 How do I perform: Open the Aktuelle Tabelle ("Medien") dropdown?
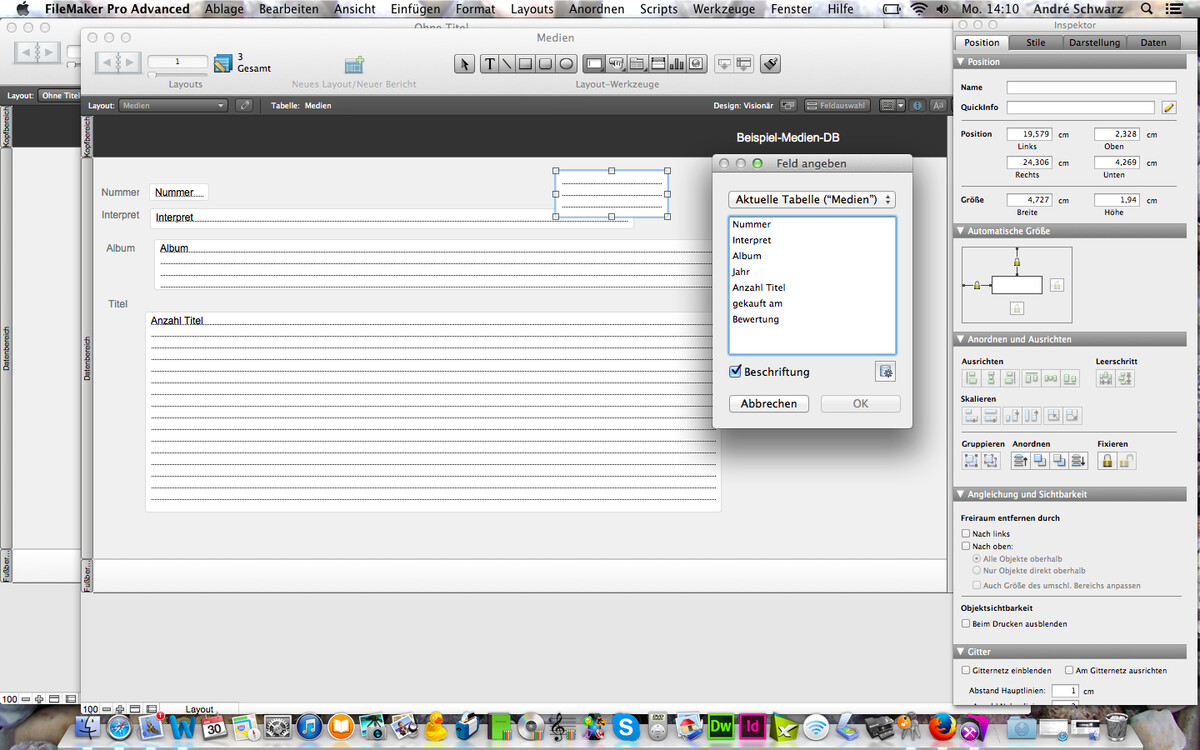[812, 199]
